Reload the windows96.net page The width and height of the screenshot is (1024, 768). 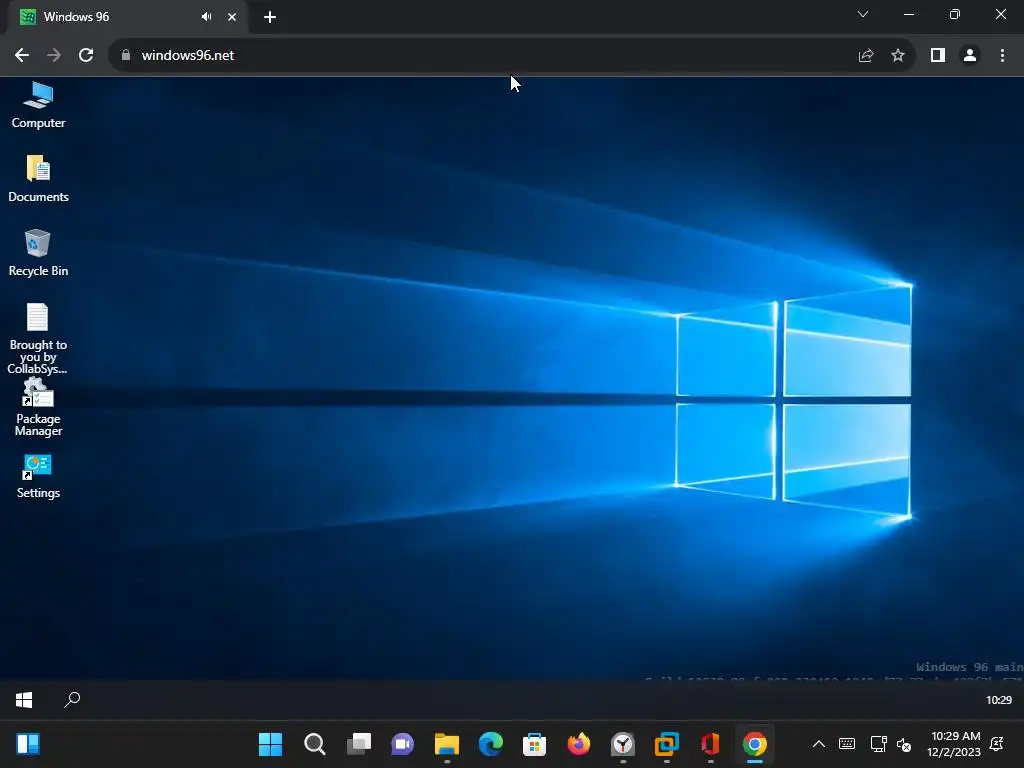pos(86,56)
